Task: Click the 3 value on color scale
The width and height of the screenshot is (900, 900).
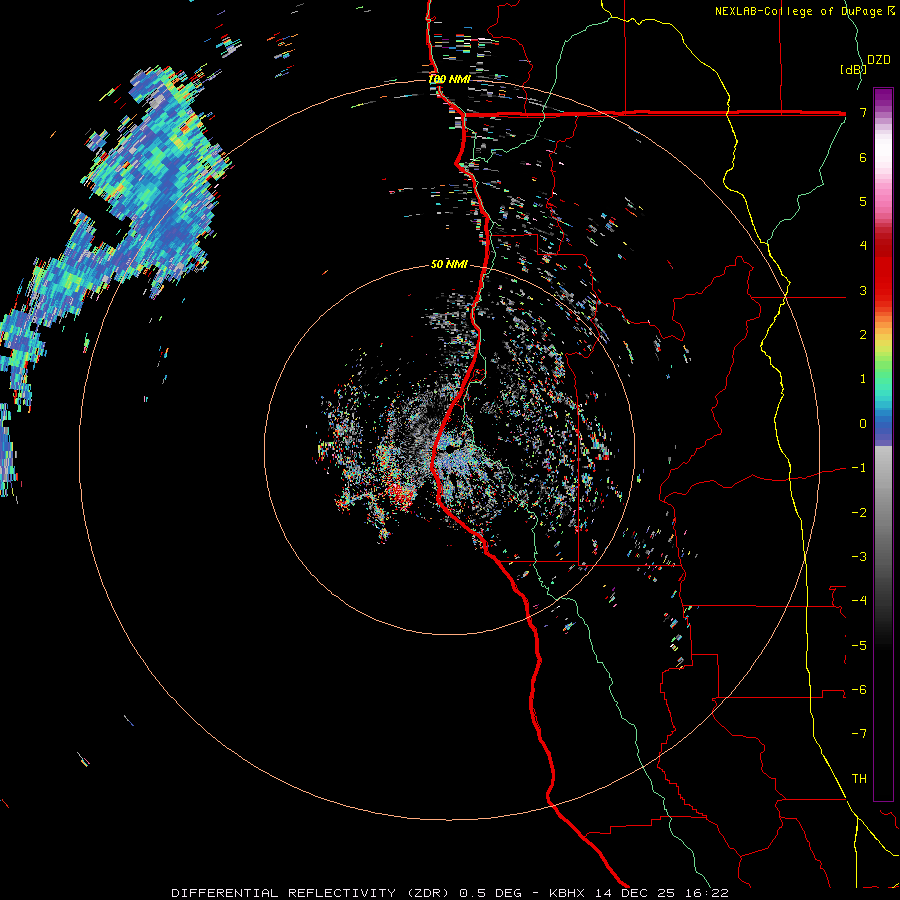Action: (863, 290)
